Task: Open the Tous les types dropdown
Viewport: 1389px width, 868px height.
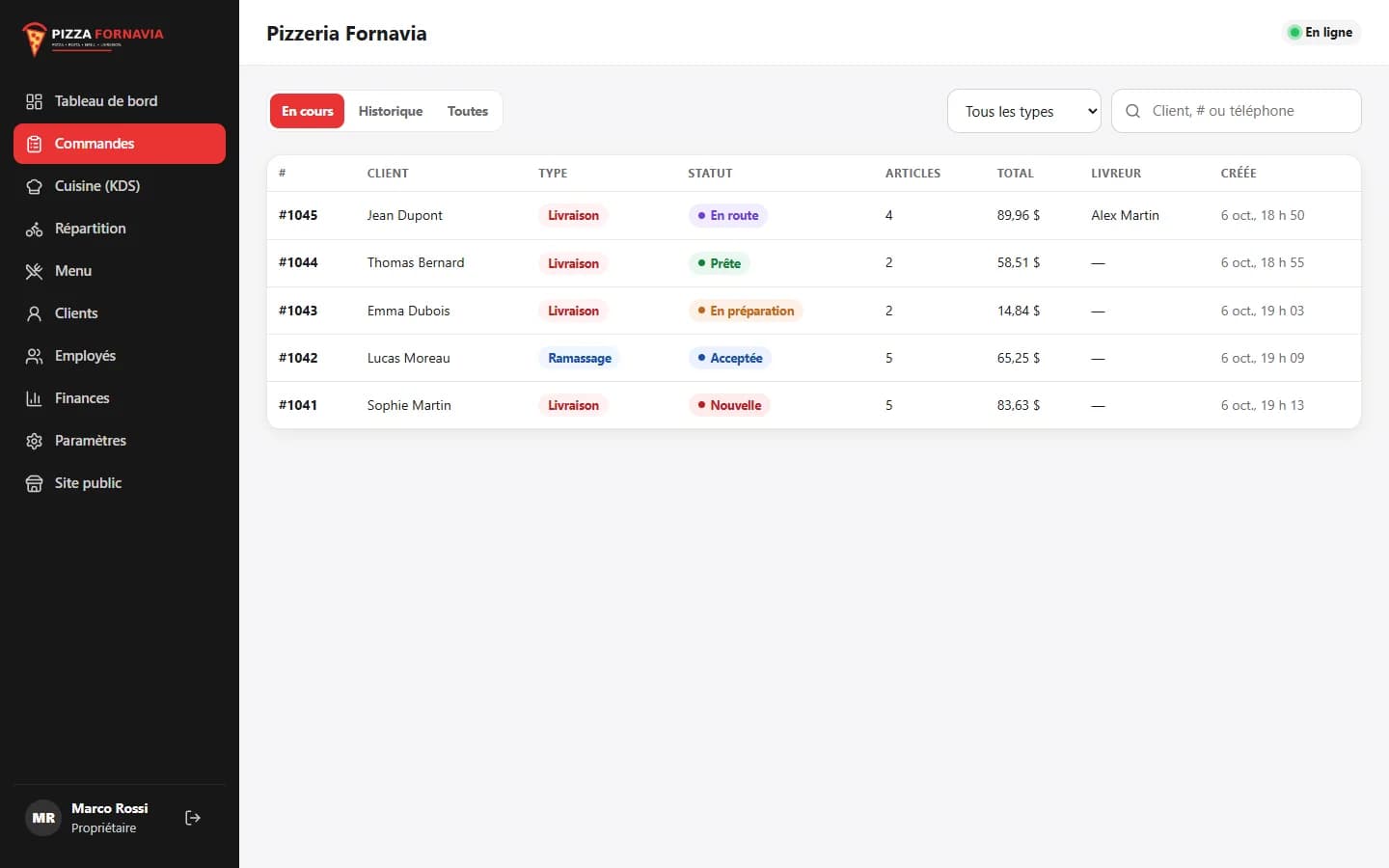Action: click(x=1024, y=111)
